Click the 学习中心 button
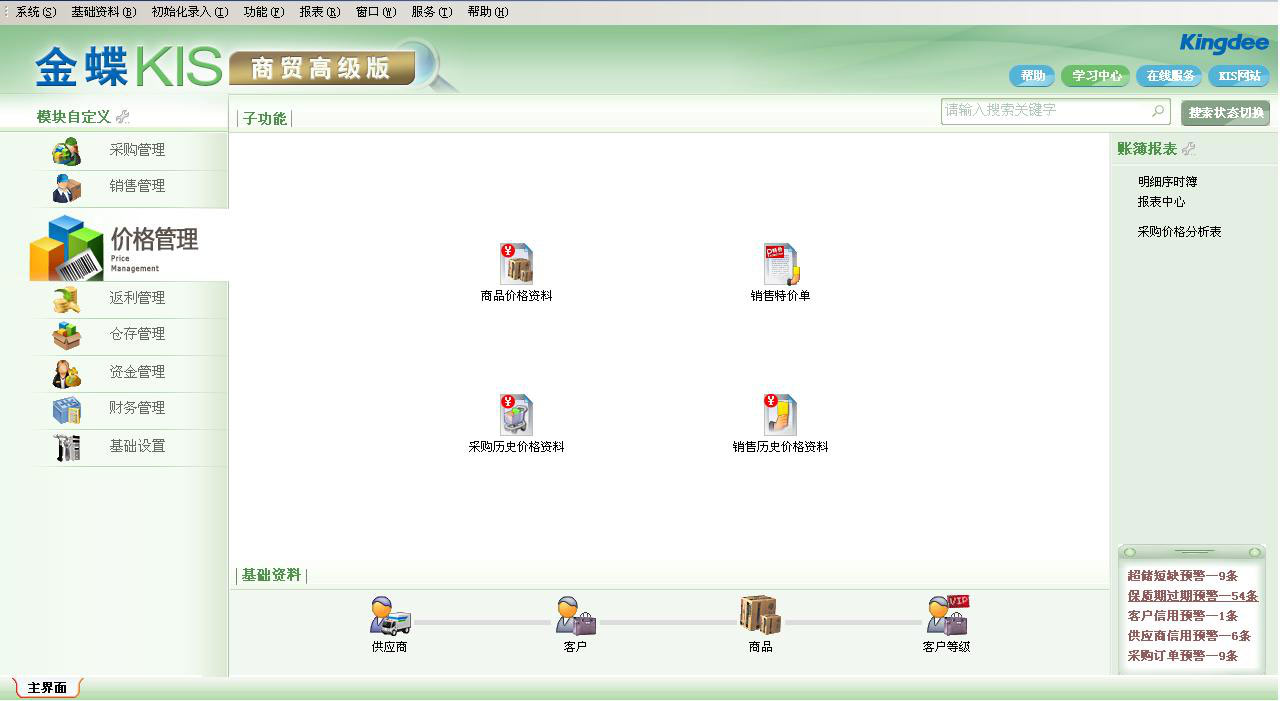This screenshot has height=701, width=1280. pos(1096,76)
